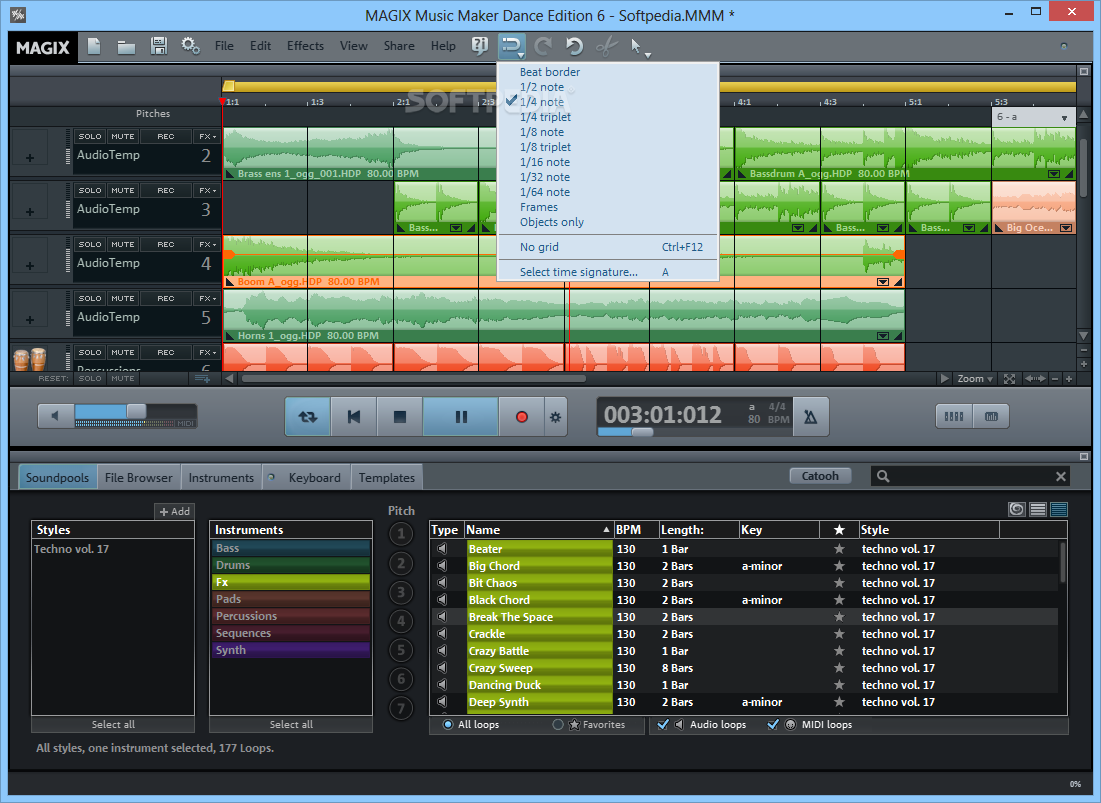
Task: Mark Big Chord as a favorite star
Action: [x=839, y=566]
